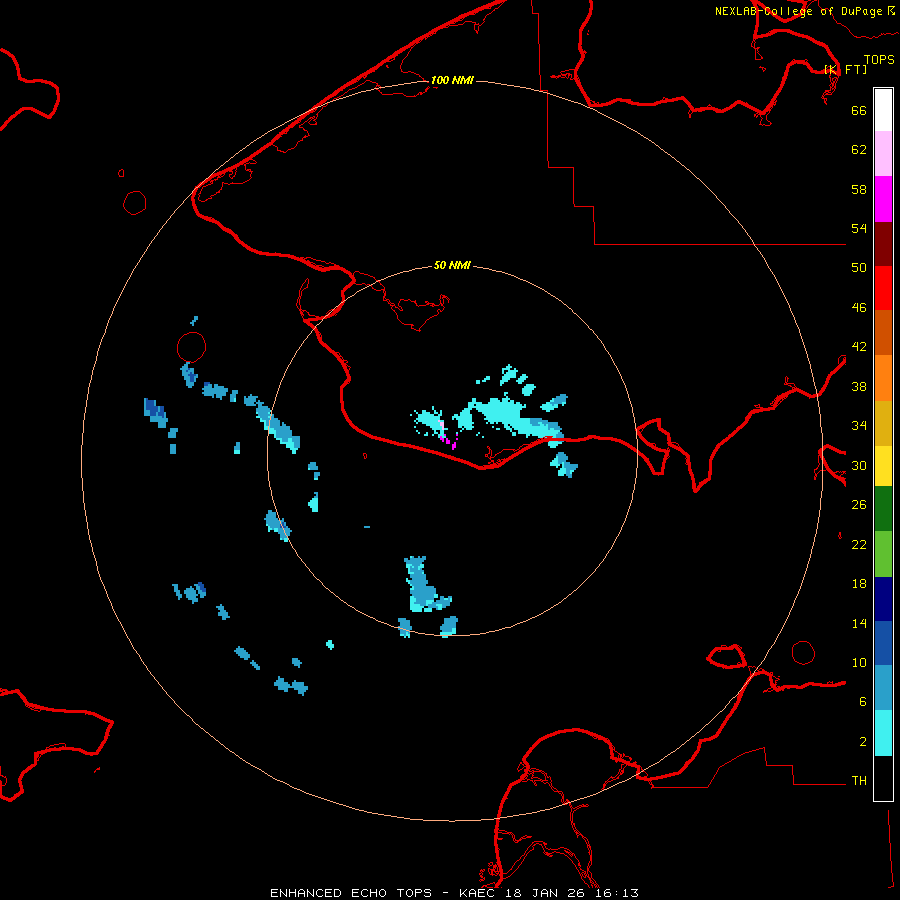Click the legend value 58
900x900 pixels.
859,189
